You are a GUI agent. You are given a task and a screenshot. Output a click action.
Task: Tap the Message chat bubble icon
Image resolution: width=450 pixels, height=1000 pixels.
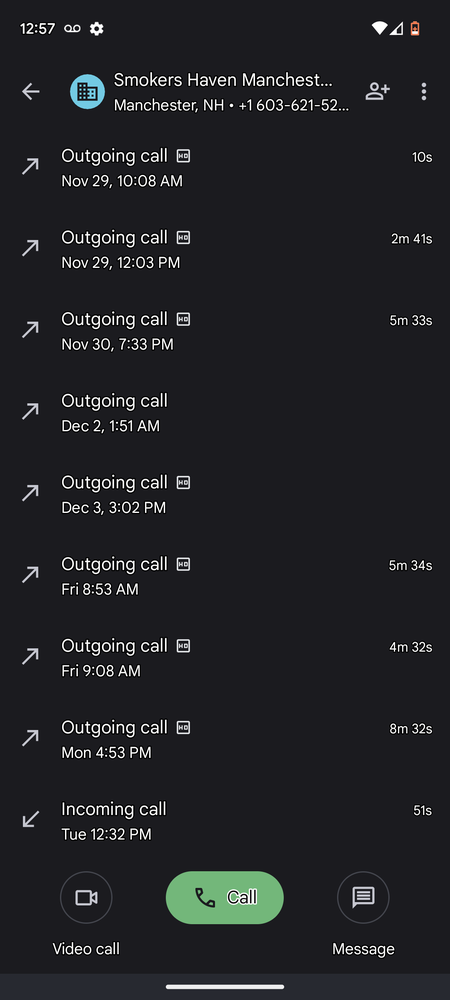363,897
